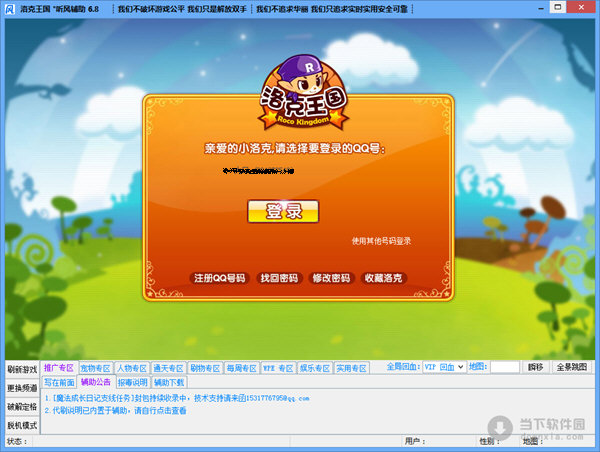
Task: Click the app icon in title bar
Action: point(9,8)
